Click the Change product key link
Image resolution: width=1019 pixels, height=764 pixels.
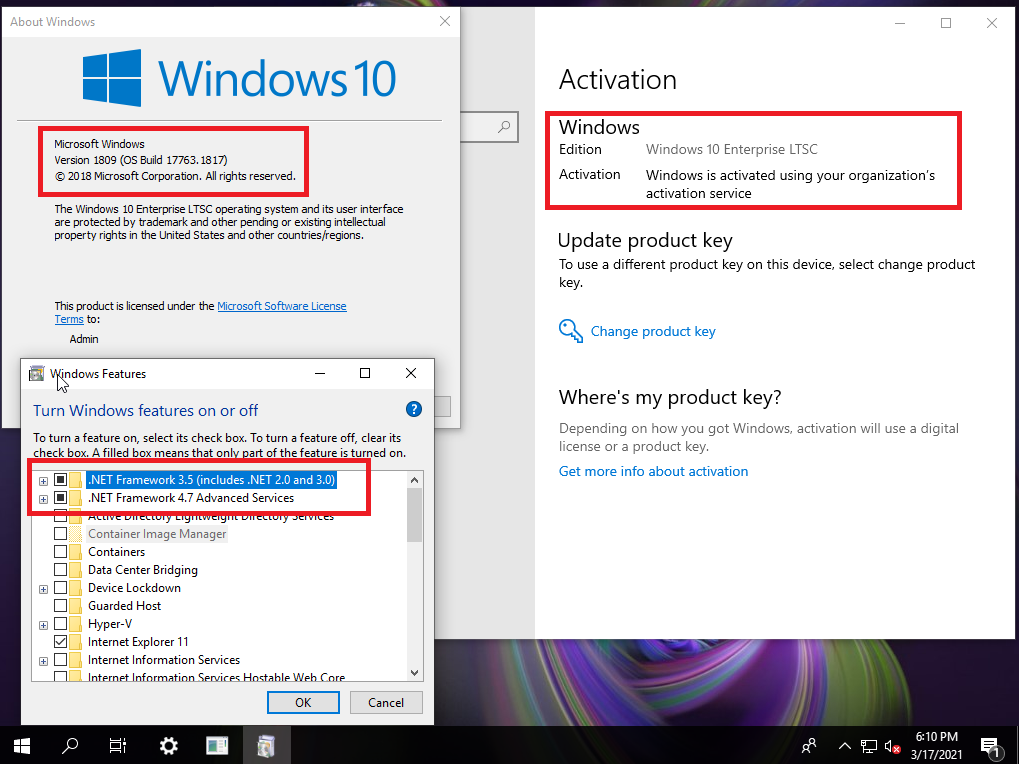[652, 331]
